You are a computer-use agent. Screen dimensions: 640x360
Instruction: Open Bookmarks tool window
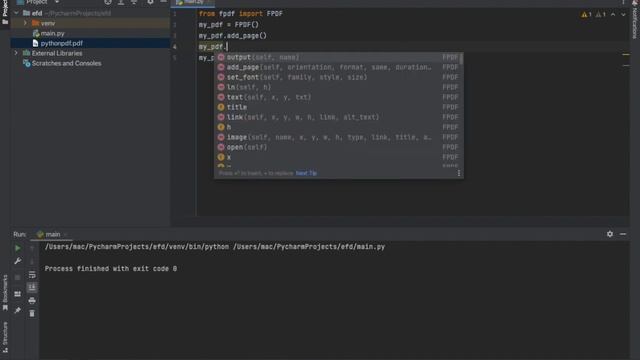(5, 292)
